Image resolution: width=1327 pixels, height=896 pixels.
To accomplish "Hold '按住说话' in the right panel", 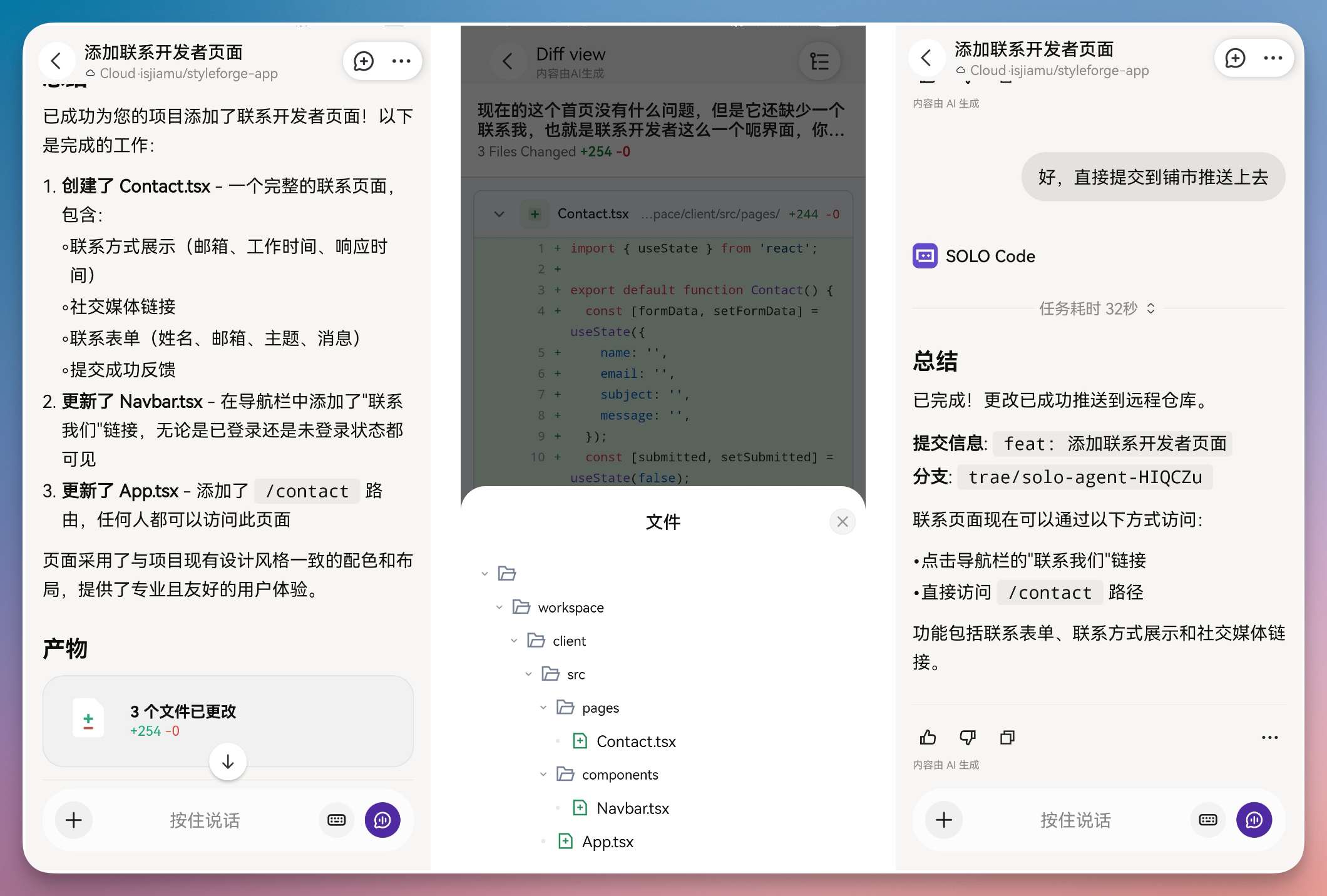I will 1076,820.
